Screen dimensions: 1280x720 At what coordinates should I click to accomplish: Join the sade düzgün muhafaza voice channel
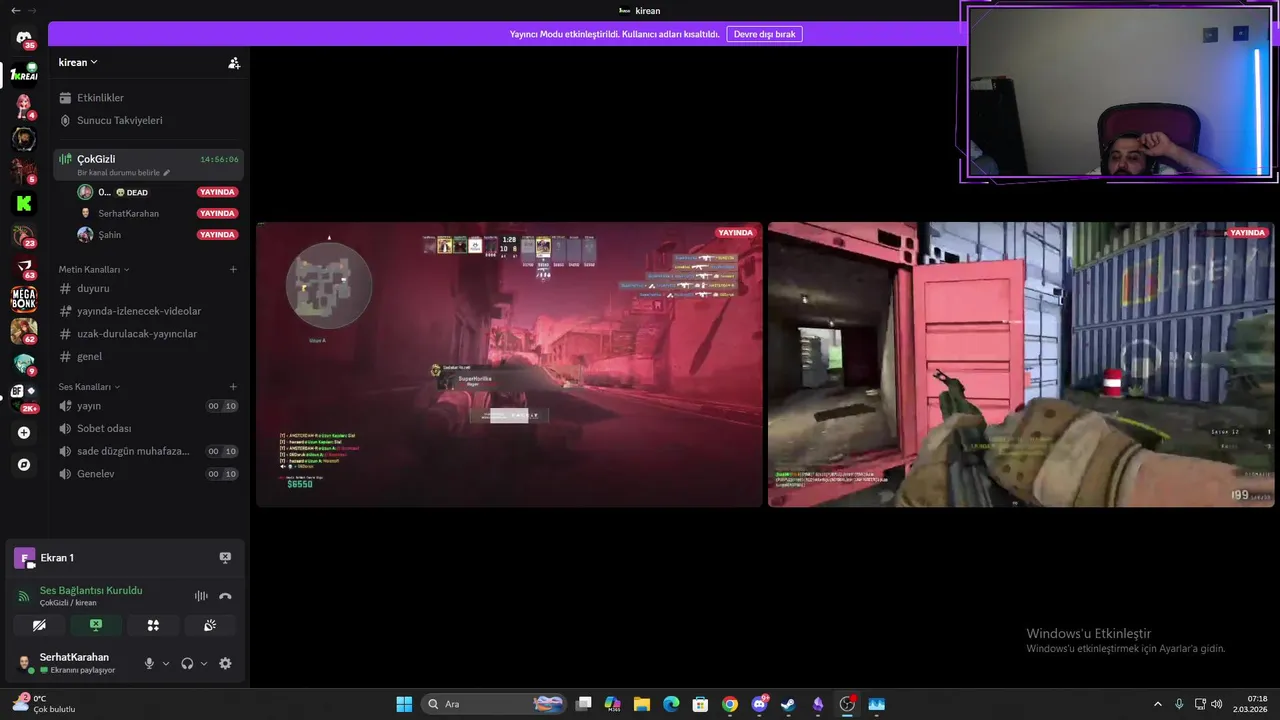[x=148, y=451]
